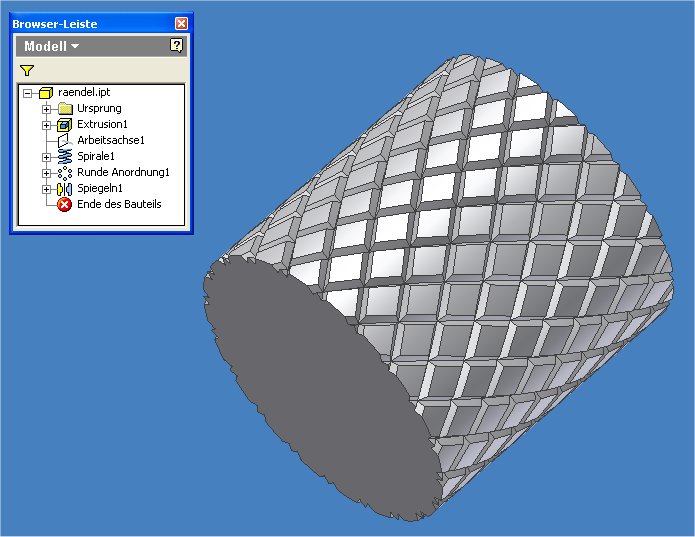Select the Ende des Bauteils label
Screen dimensions: 695x537
119,204
